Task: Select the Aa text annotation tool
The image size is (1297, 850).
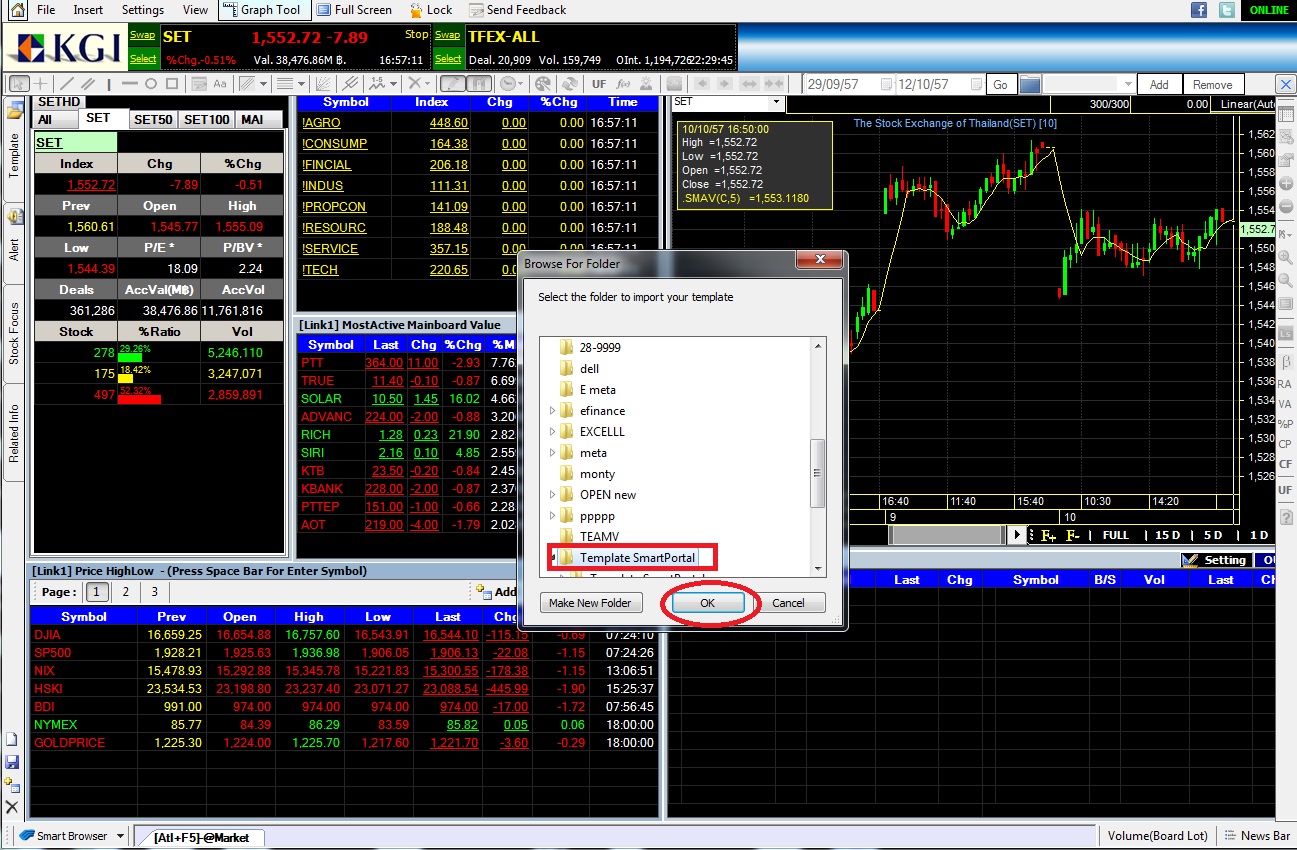Action: coord(220,84)
